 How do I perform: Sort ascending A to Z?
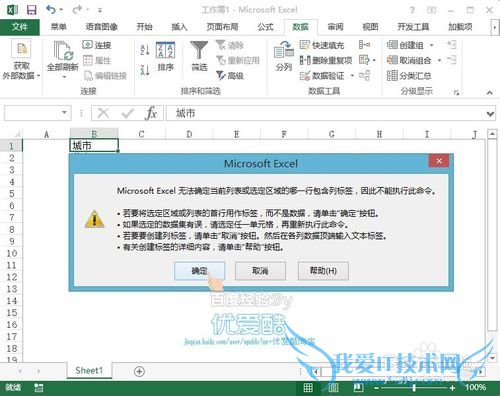pos(145,50)
